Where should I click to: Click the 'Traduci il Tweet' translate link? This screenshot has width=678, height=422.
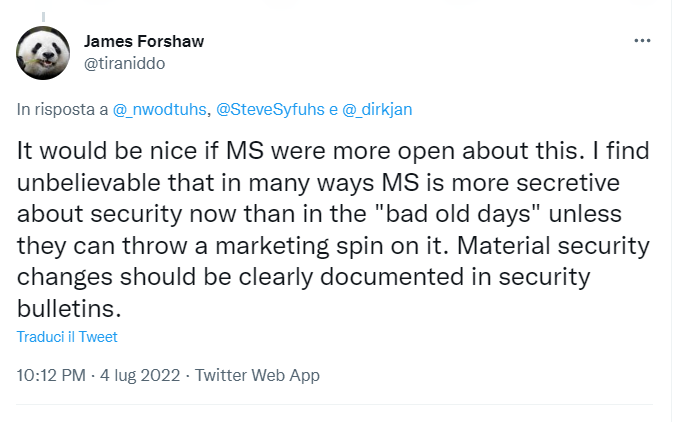pyautogui.click(x=67, y=337)
